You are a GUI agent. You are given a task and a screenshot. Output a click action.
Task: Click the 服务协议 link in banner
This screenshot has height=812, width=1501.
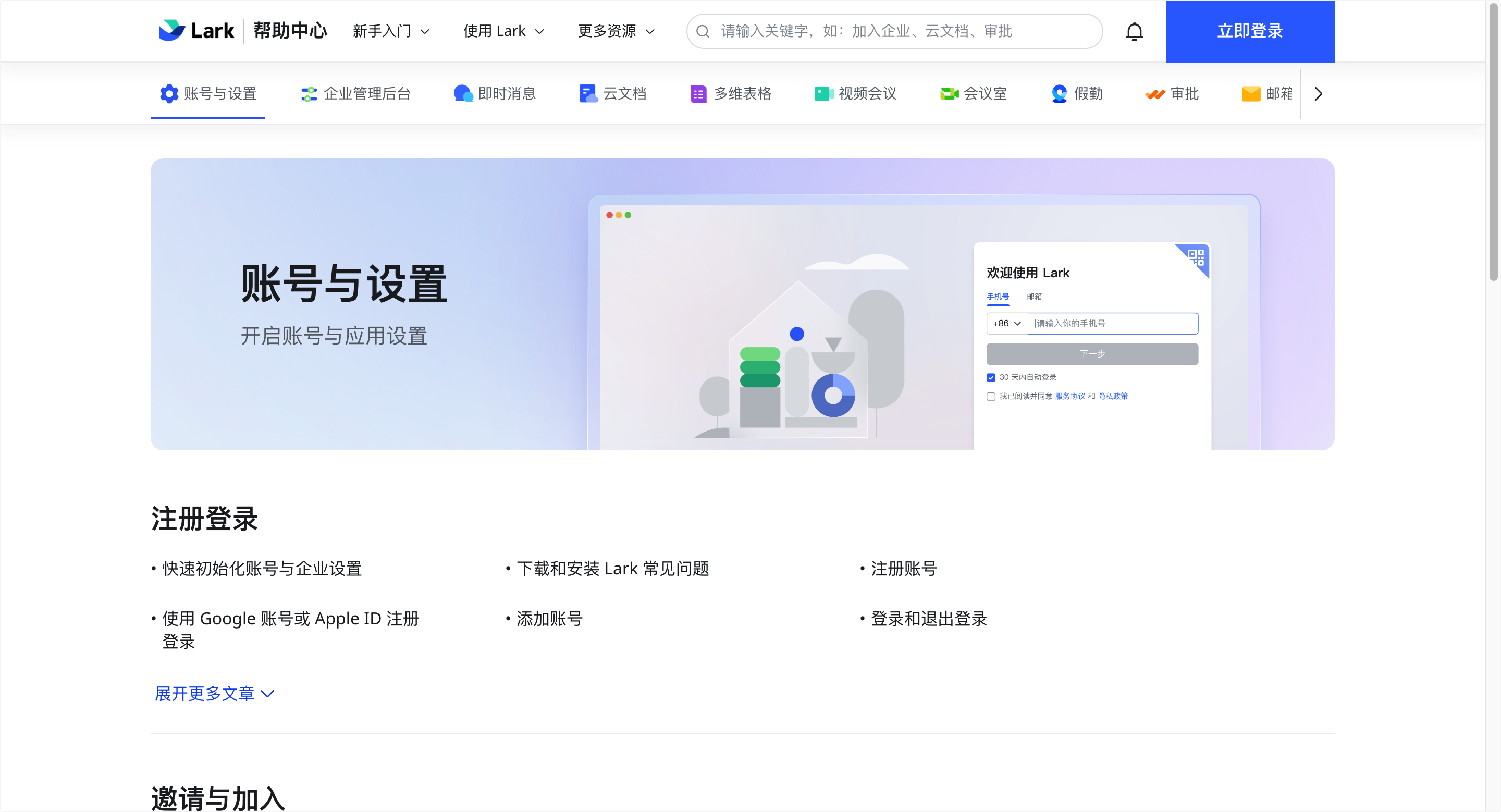click(1070, 397)
